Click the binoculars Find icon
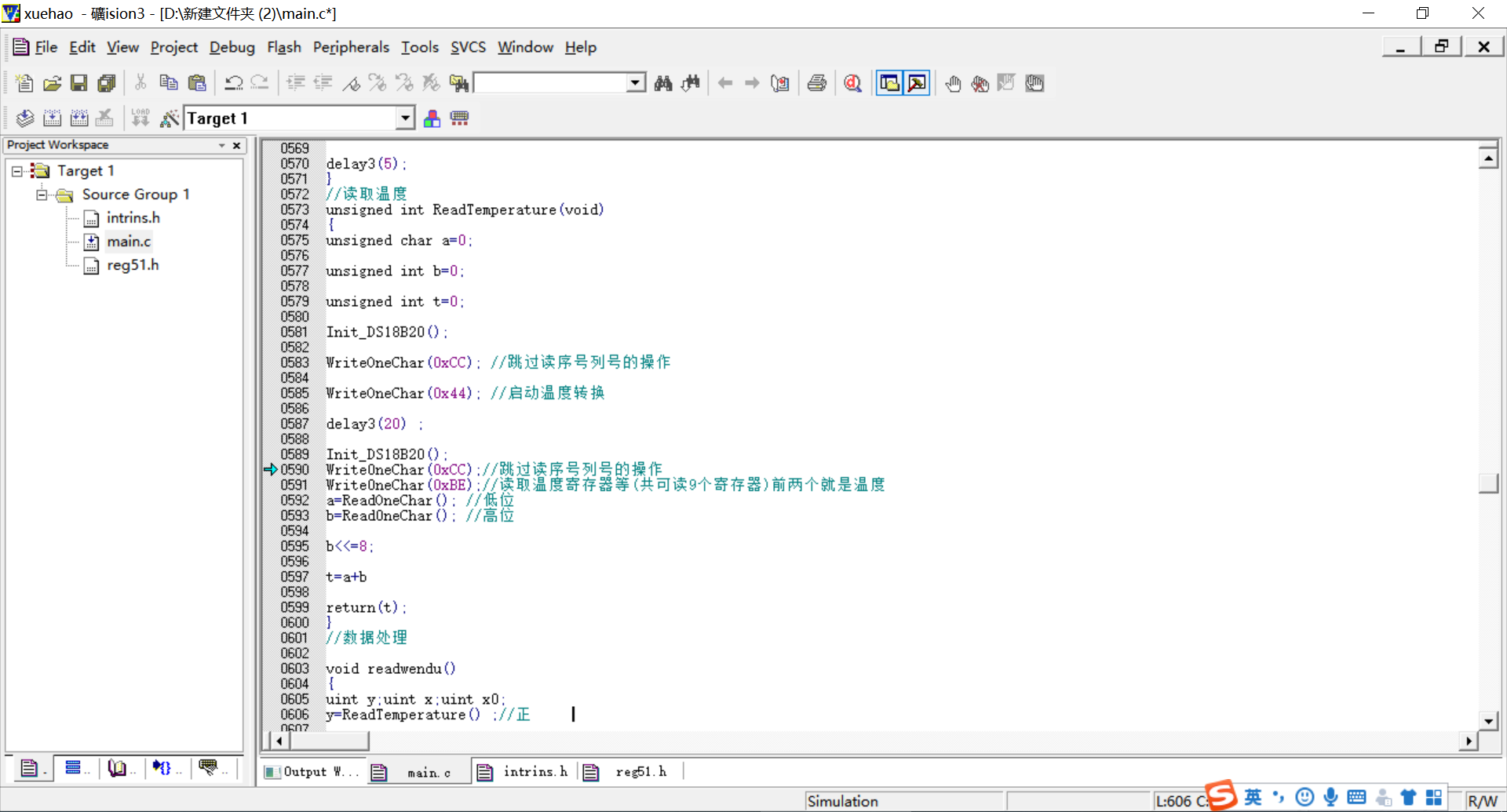Viewport: 1507px width, 812px height. [663, 83]
